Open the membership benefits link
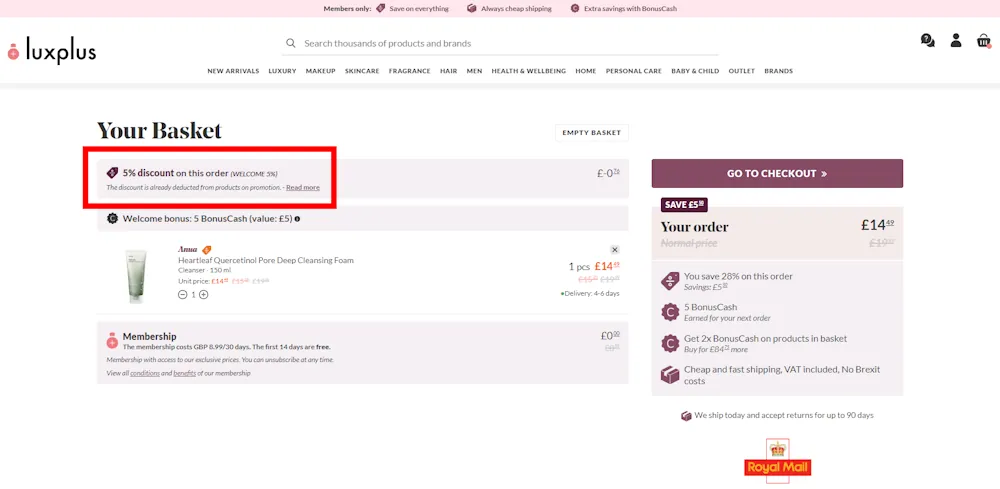The width and height of the screenshot is (1000, 489). pyautogui.click(x=184, y=374)
